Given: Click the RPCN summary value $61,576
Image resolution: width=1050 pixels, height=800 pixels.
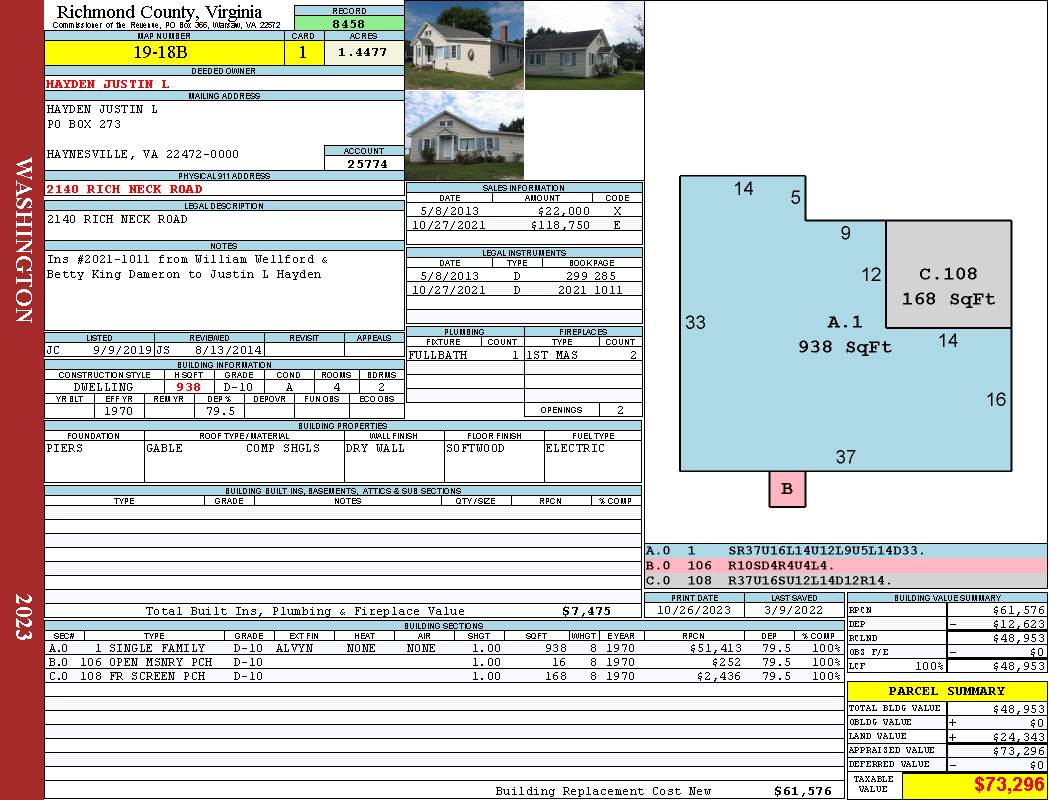Looking at the screenshot, I should [1019, 610].
